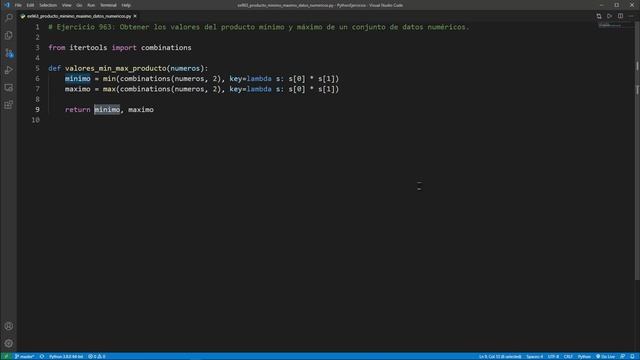Screen dimensions: 640x360
Task: Click the highlighted 'minimo' variable on line 6
Action: (78, 78)
